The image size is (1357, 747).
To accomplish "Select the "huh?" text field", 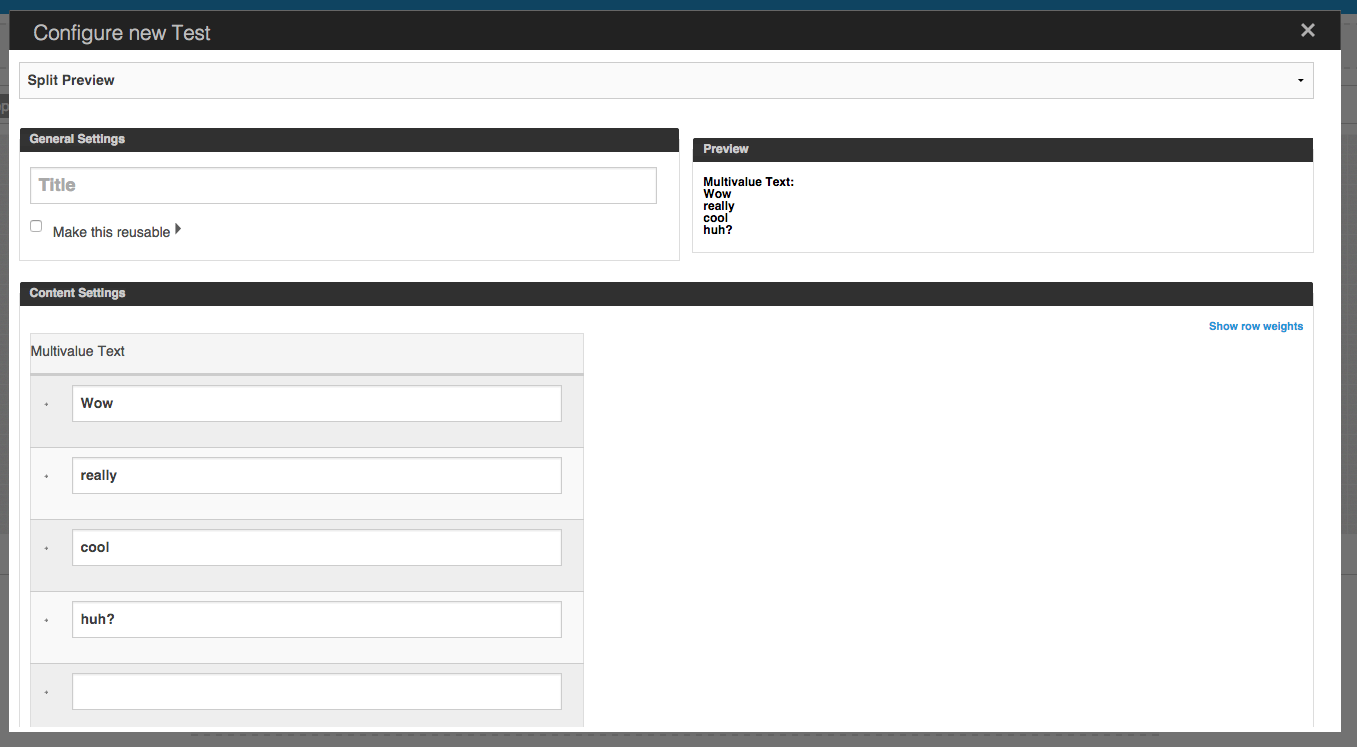I will [316, 619].
